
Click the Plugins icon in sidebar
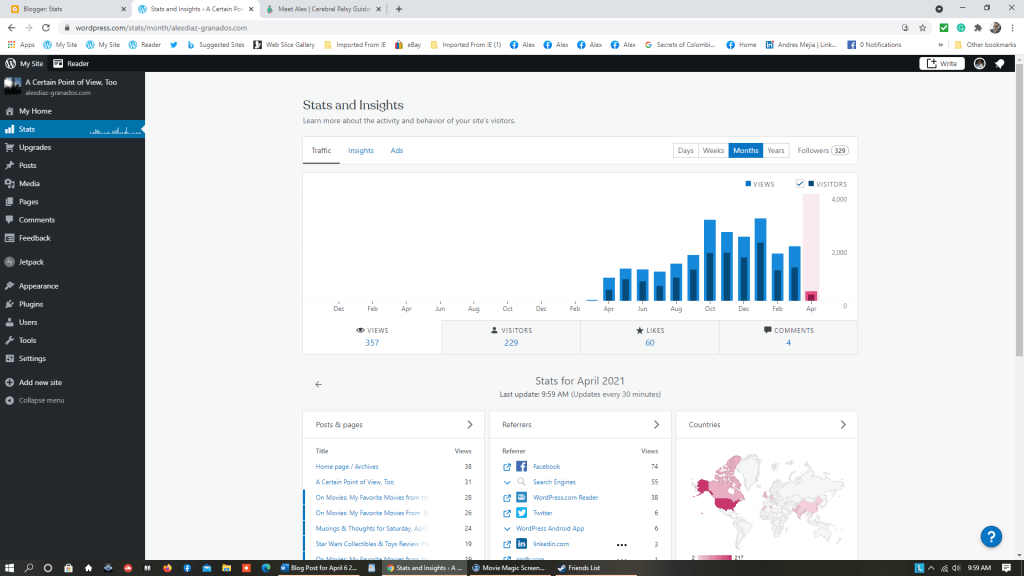9,304
